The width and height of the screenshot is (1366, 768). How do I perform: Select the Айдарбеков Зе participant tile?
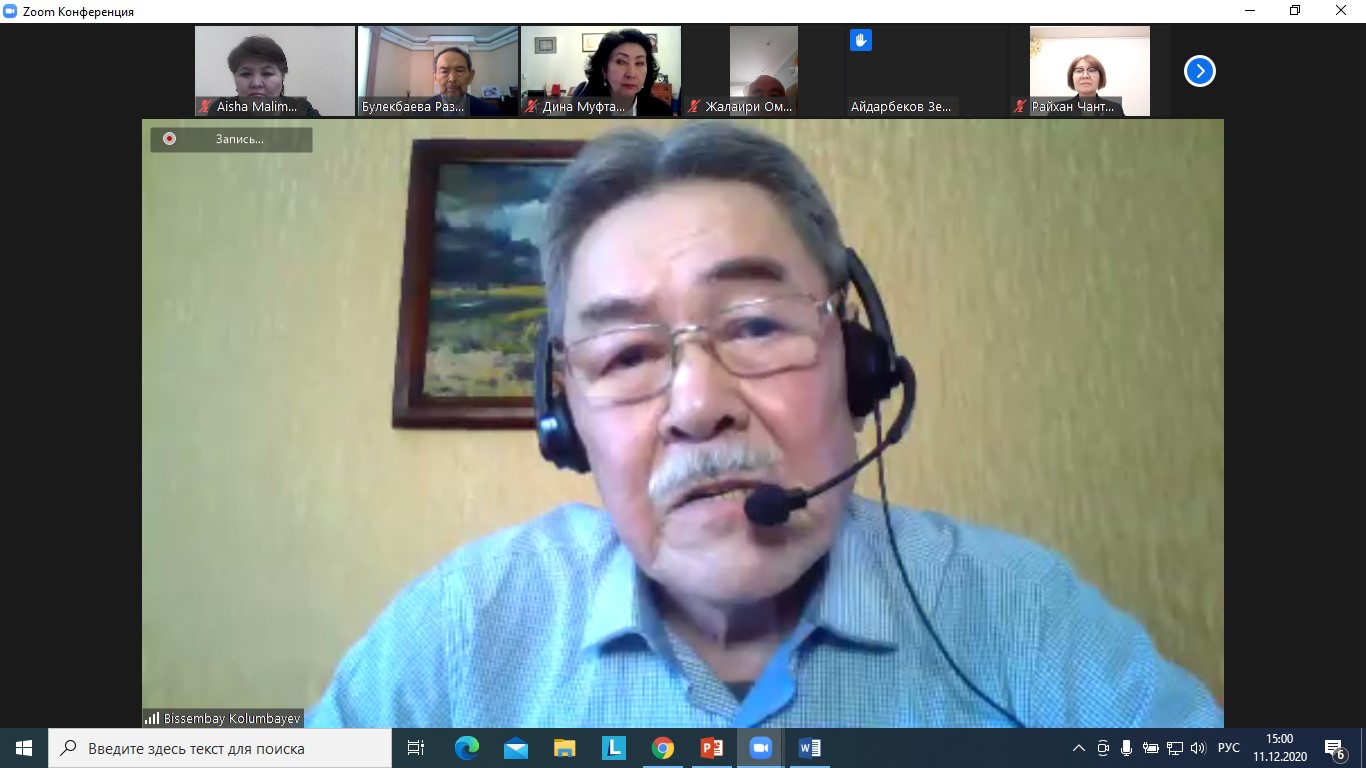point(927,71)
